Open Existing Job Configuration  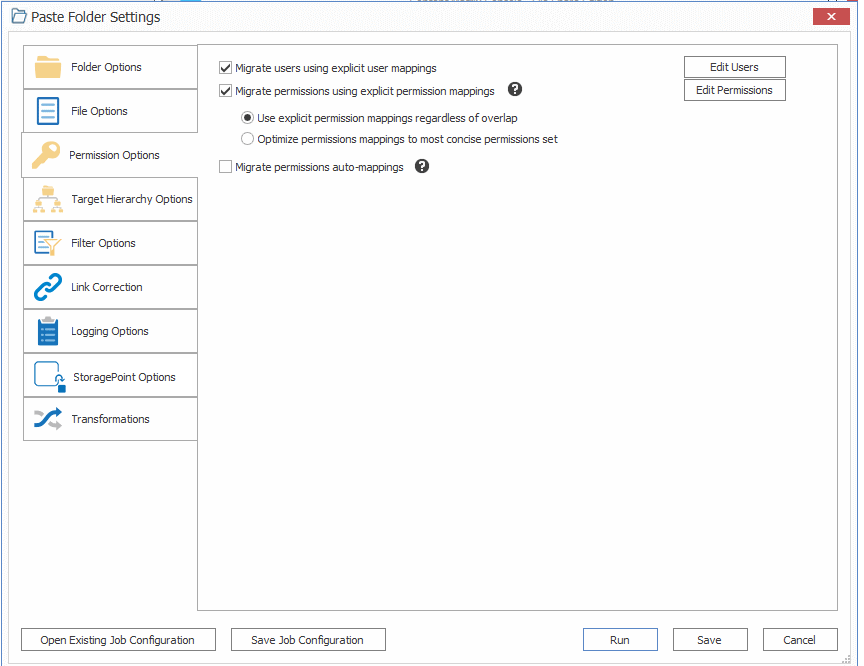pyautogui.click(x=117, y=639)
